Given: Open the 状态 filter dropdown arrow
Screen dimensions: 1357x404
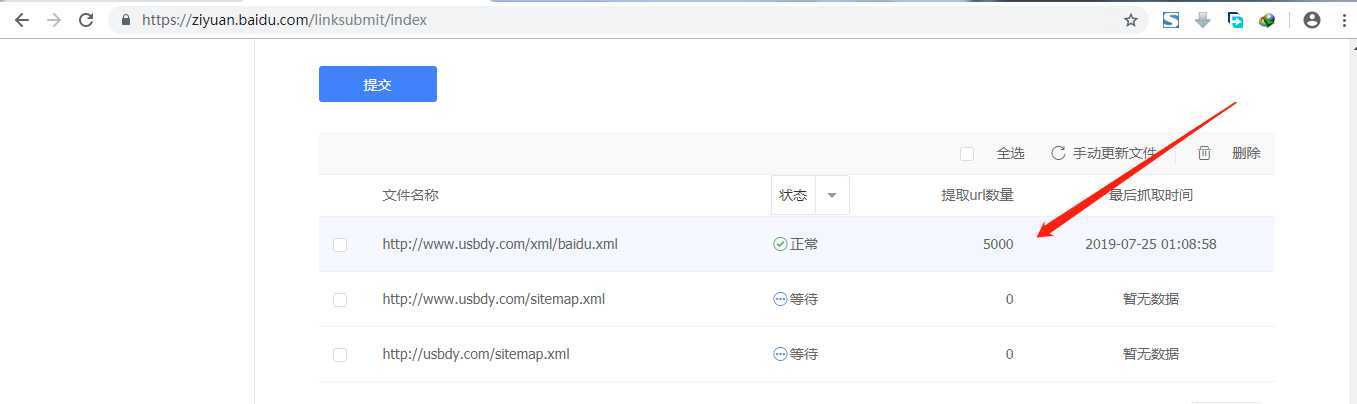Looking at the screenshot, I should [x=832, y=195].
